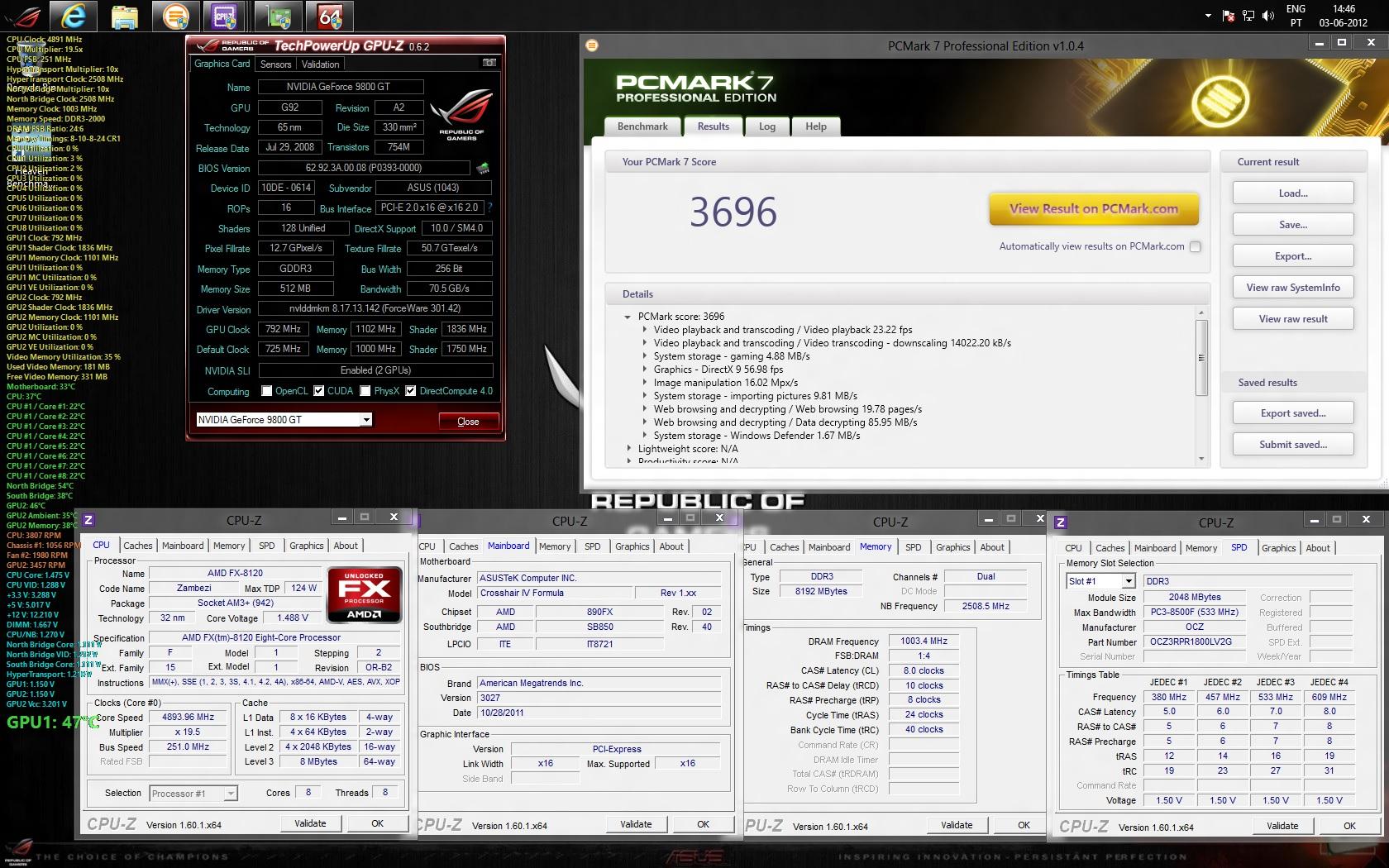Expand the Lightweight score N/A node
This screenshot has height=868, width=1389.
[628, 449]
